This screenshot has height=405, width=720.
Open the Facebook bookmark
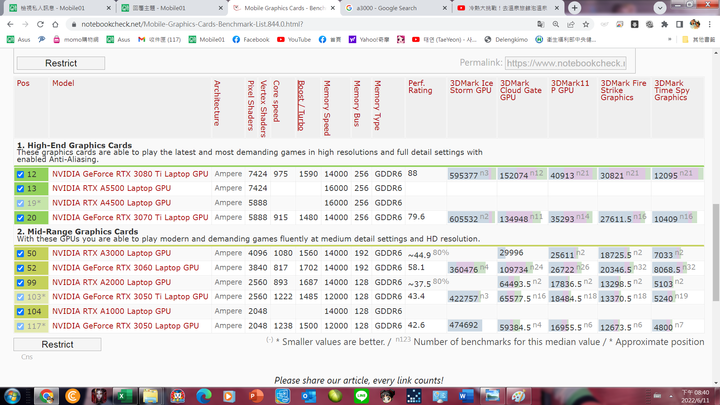(x=251, y=39)
